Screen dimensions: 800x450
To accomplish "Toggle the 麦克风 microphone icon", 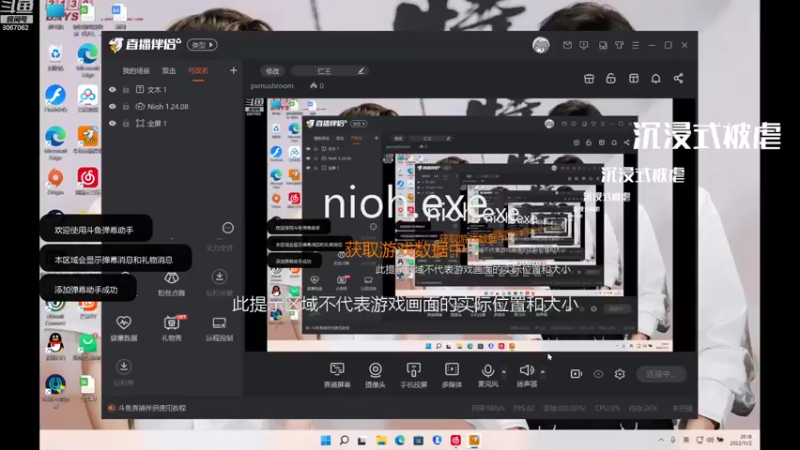I will (x=488, y=374).
